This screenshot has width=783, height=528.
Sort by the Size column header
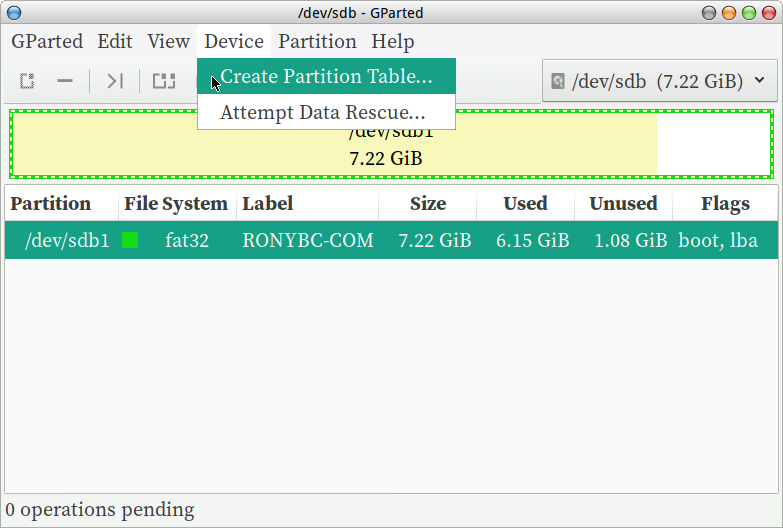click(427, 203)
